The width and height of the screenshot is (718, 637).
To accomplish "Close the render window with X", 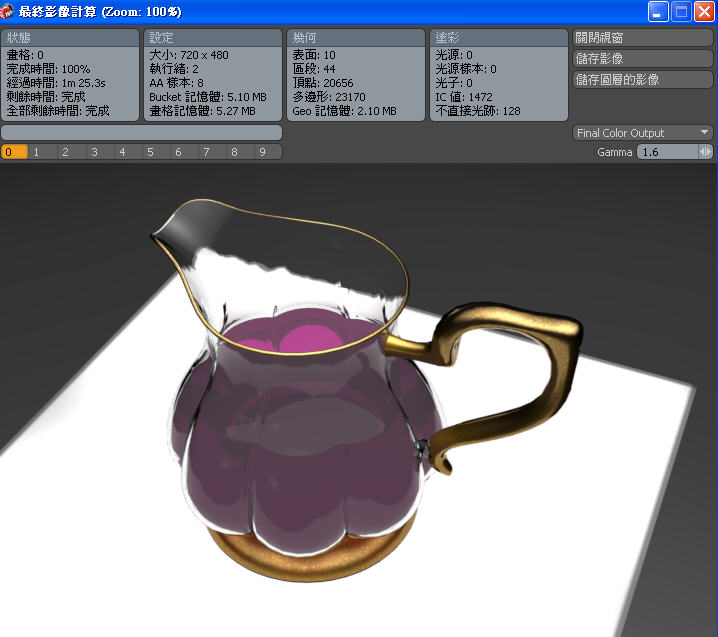I will [704, 11].
